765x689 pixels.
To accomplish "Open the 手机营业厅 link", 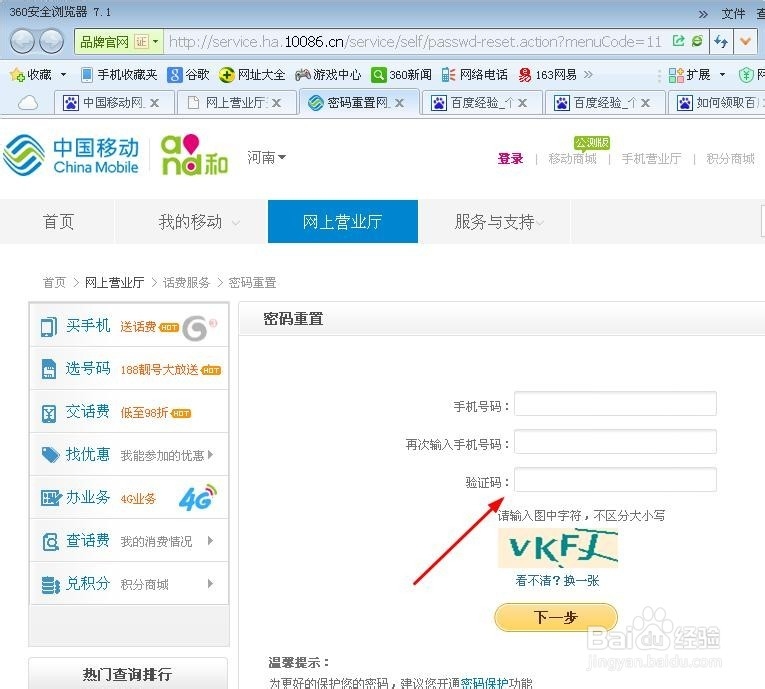I will point(651,159).
